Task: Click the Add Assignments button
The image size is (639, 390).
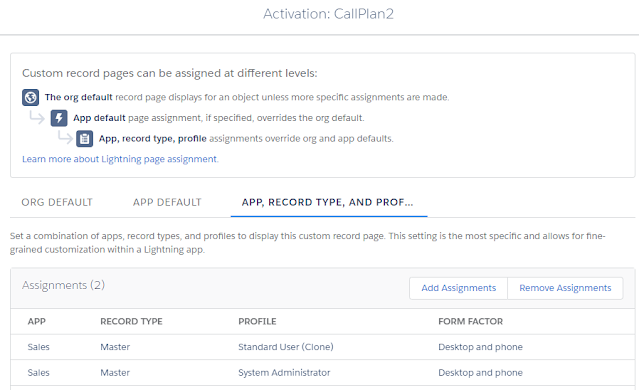Action: click(458, 288)
